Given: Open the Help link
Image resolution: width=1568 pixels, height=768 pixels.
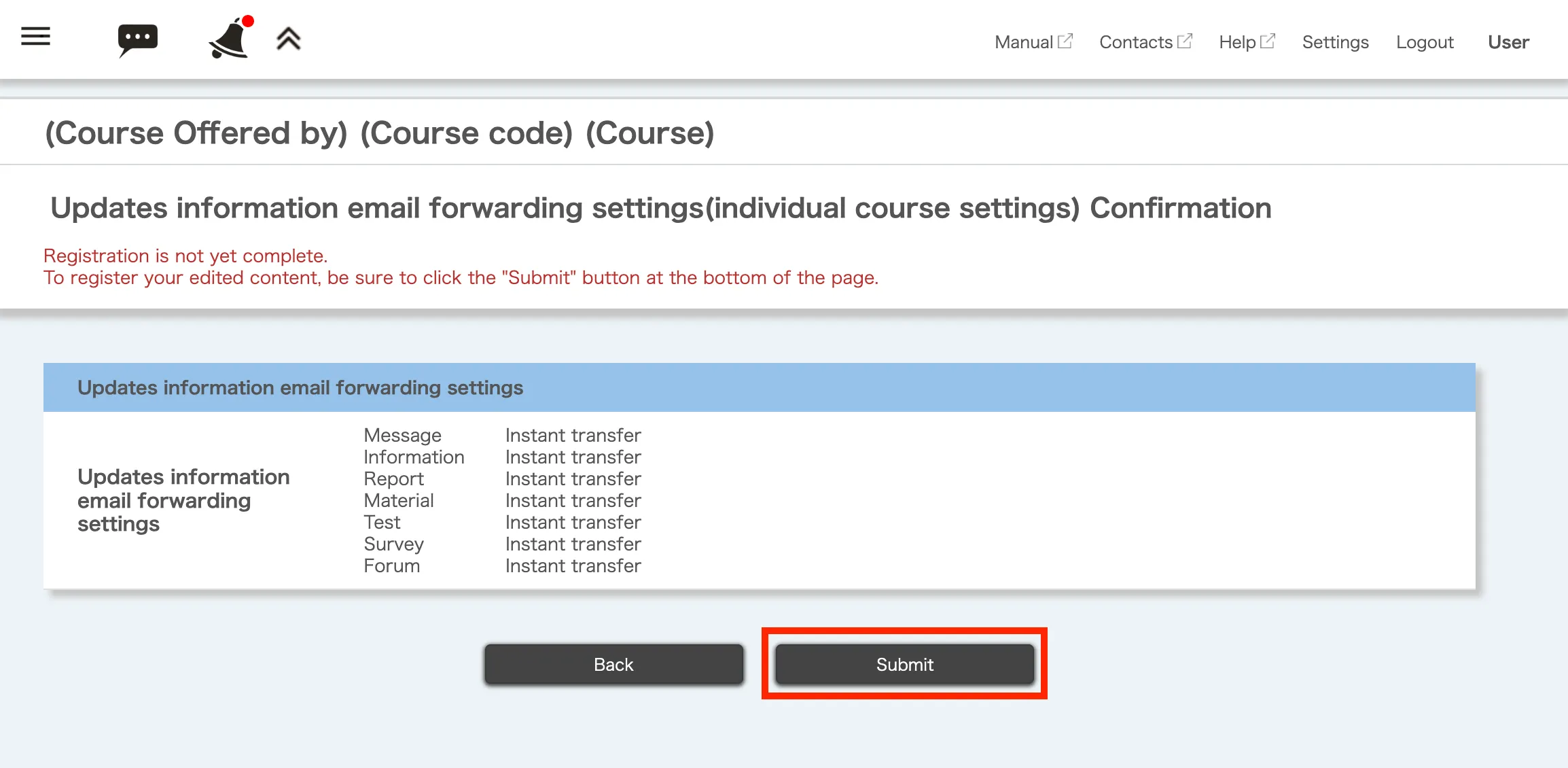Looking at the screenshot, I should pos(1236,42).
